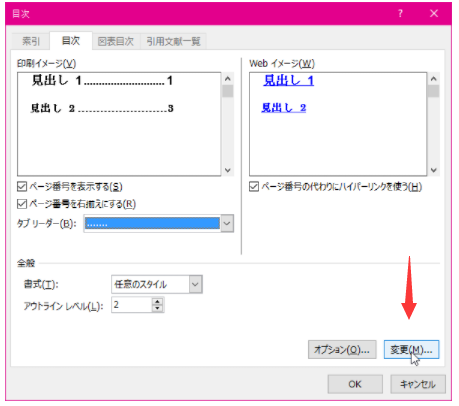Click the アウトライン レベル number field

[132, 305]
